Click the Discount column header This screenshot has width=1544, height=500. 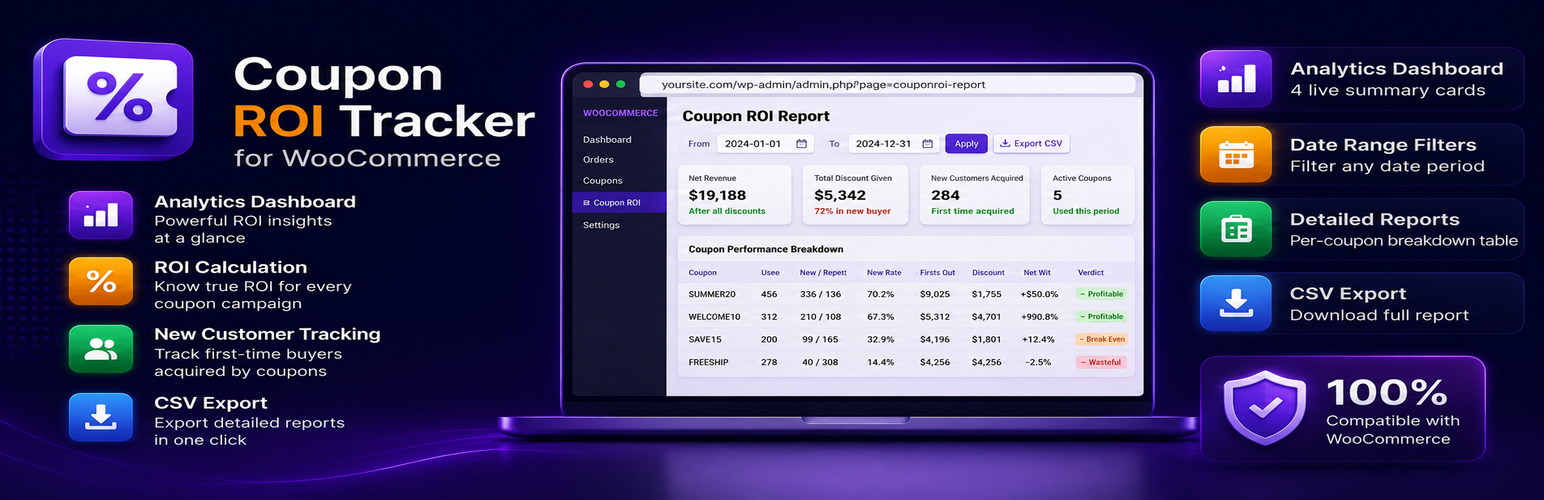(x=988, y=272)
